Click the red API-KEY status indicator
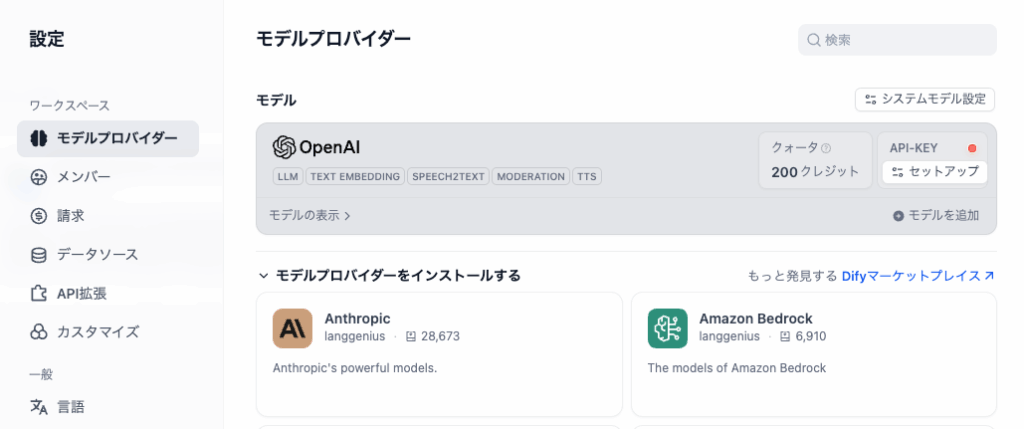Screen dimensions: 1024x429 pos(972,148)
